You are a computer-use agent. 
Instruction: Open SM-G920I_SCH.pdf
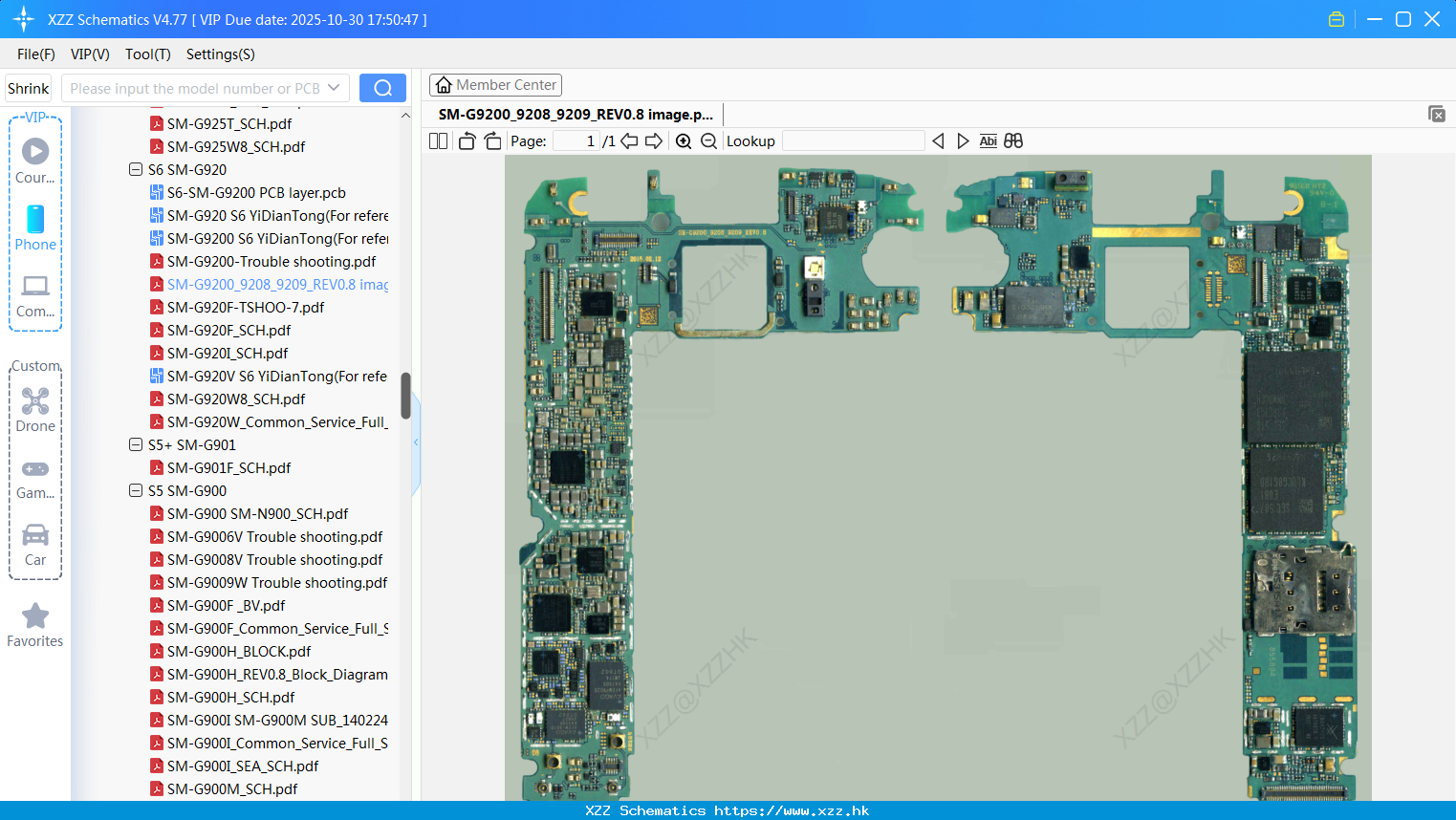point(228,353)
